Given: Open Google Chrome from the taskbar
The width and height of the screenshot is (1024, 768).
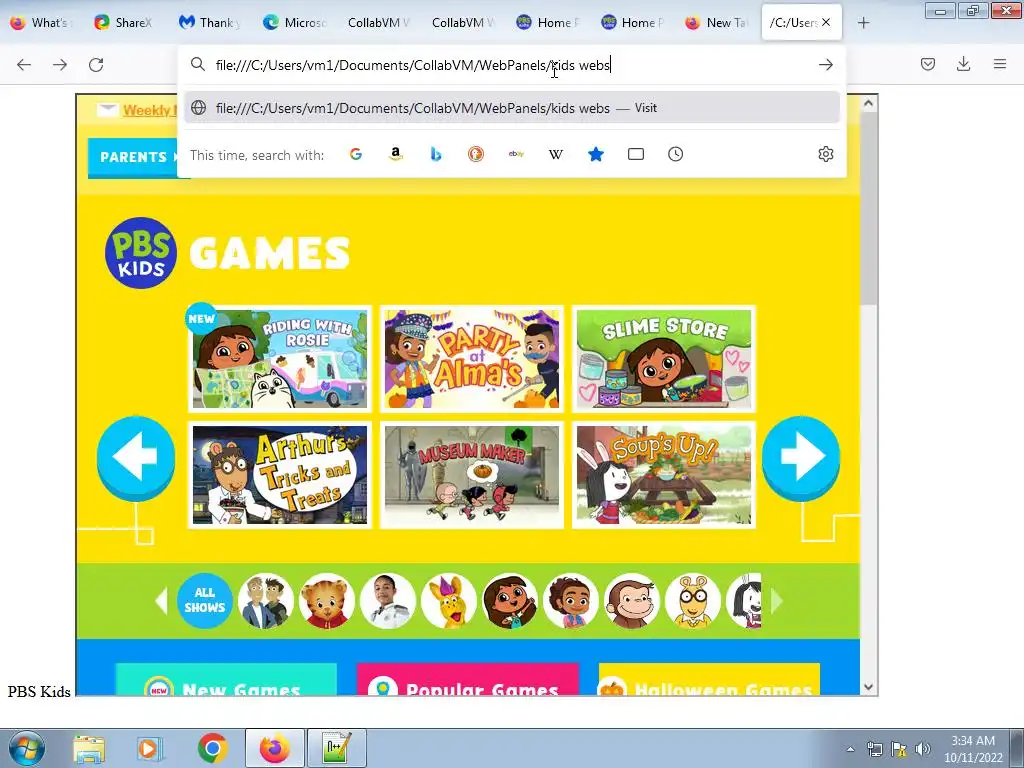Looking at the screenshot, I should [213, 749].
